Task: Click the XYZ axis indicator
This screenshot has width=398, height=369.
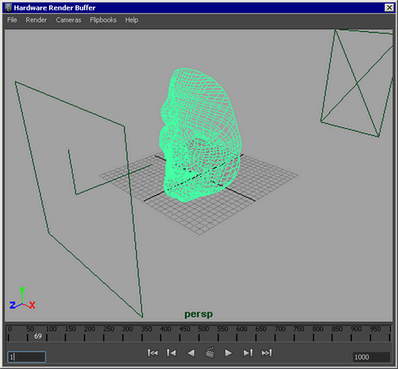Action: (x=22, y=298)
